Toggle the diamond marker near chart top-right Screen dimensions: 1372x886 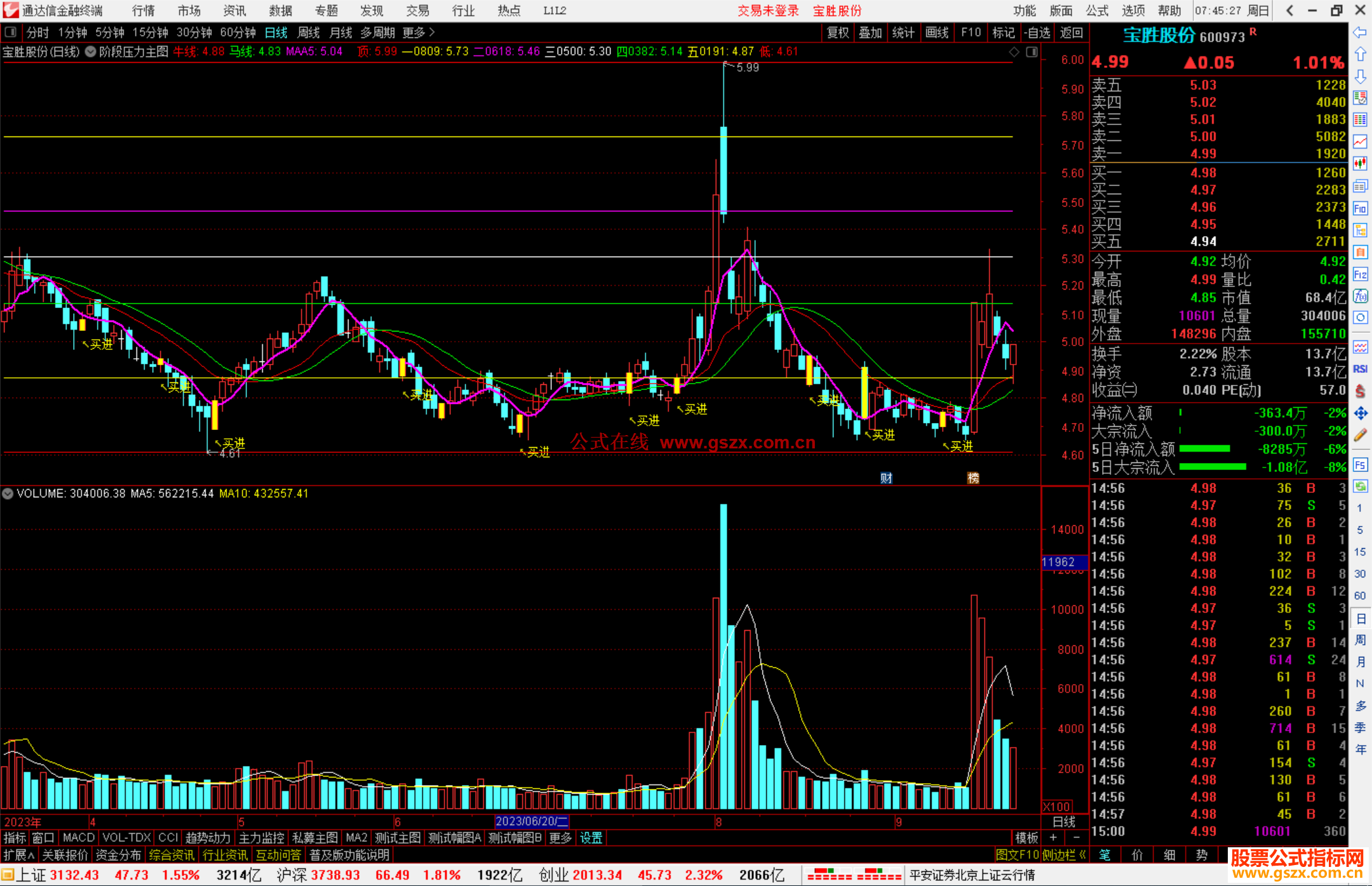click(1014, 52)
